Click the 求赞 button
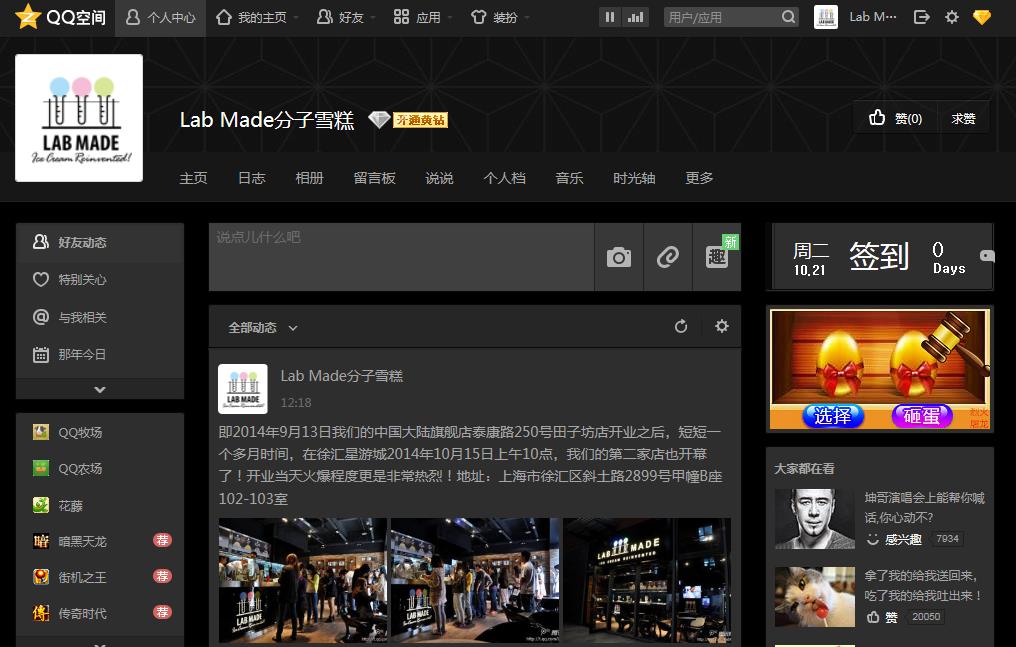1016x647 pixels. click(964, 118)
